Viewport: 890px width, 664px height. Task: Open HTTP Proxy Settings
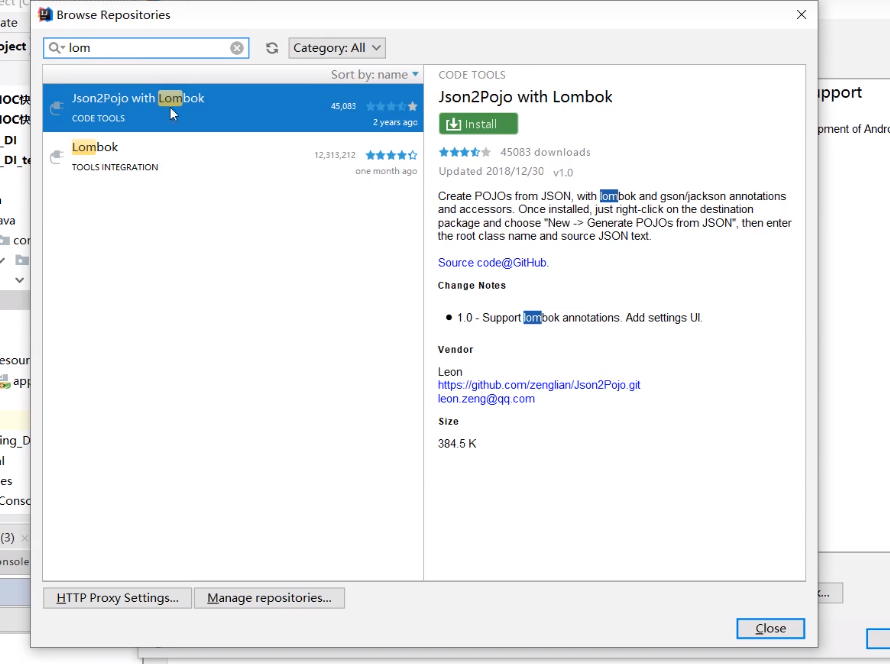(117, 598)
